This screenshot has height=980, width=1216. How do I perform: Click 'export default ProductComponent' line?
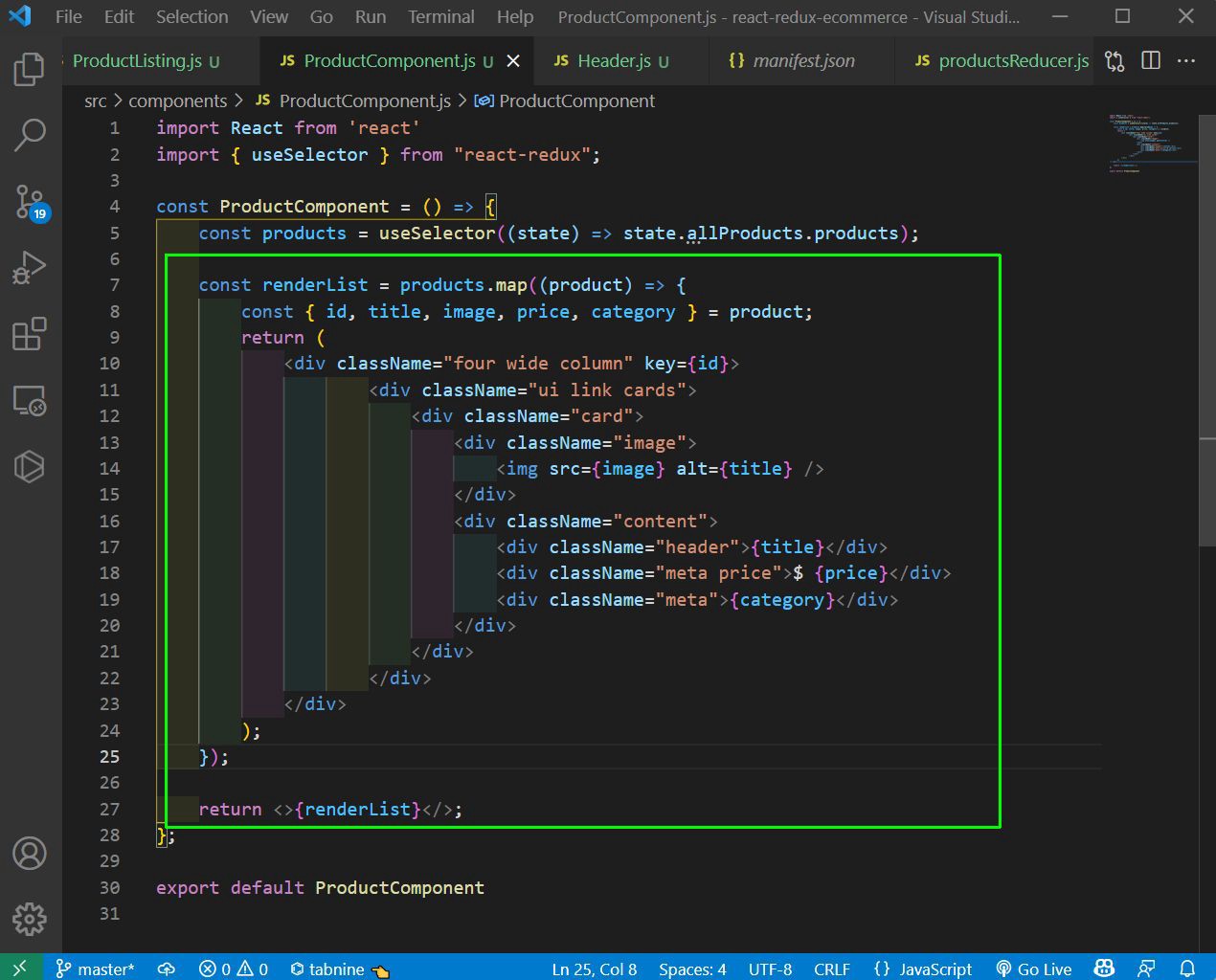[x=320, y=888]
